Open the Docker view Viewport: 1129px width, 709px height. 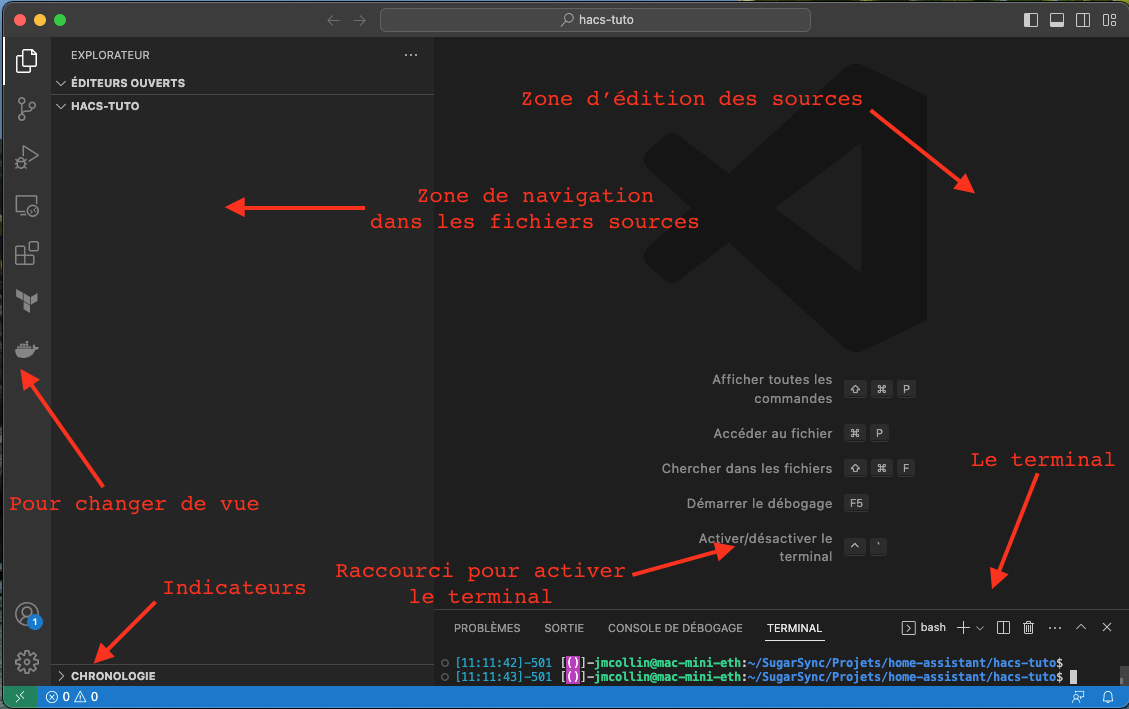pyautogui.click(x=27, y=349)
